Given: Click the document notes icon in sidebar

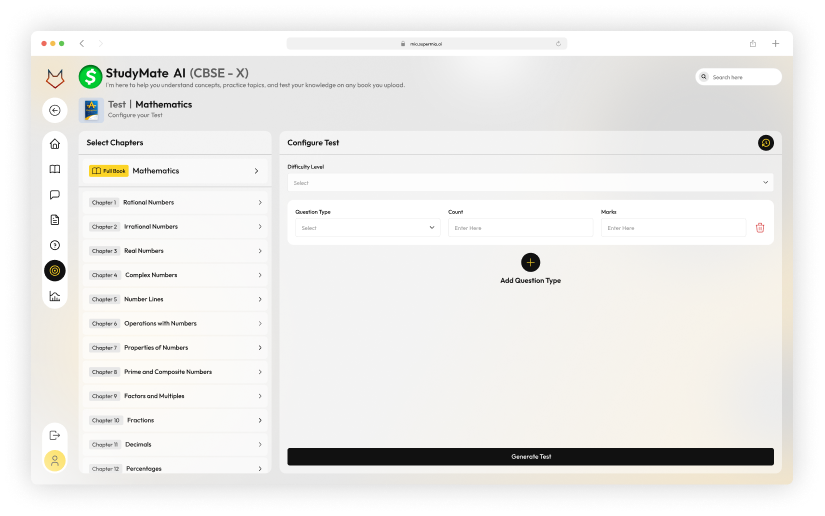Looking at the screenshot, I should tap(55, 220).
